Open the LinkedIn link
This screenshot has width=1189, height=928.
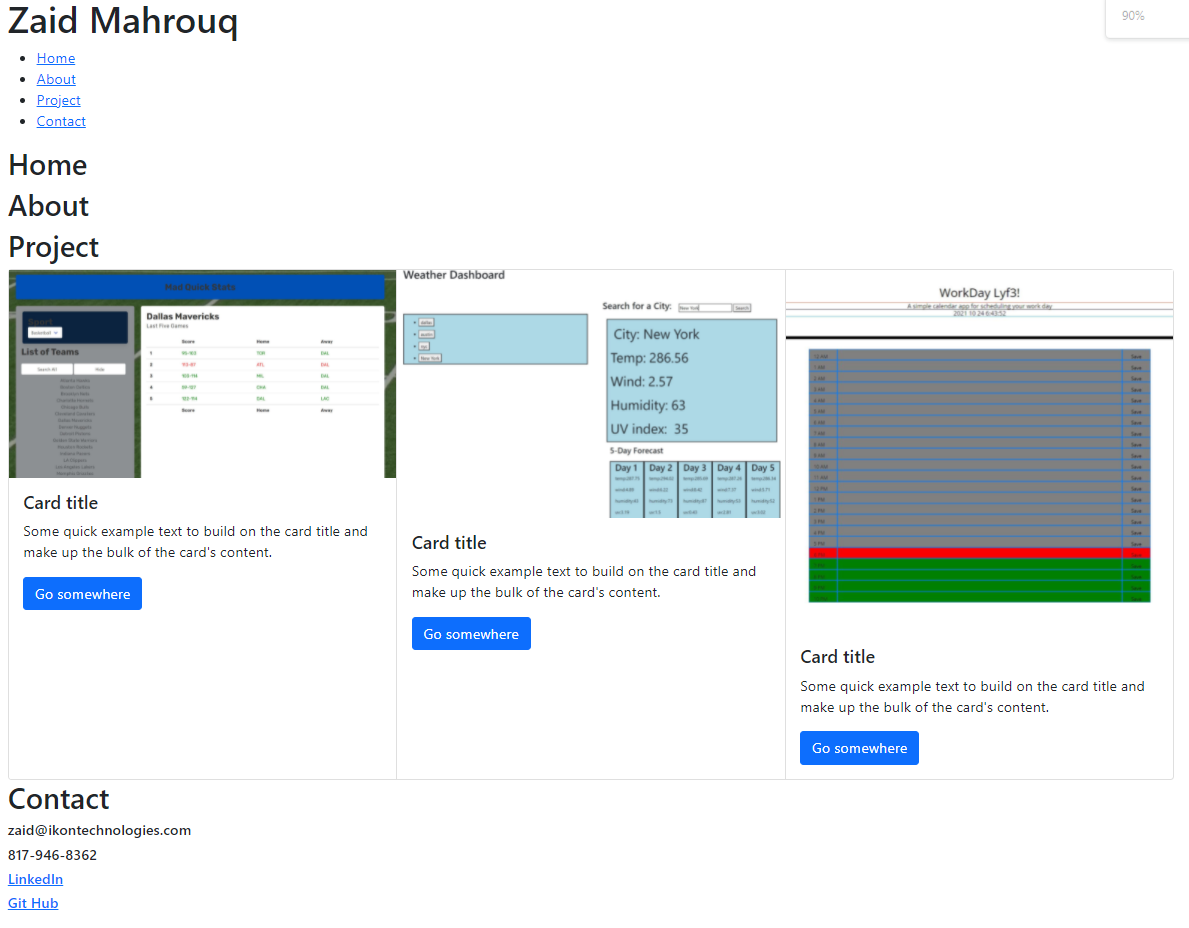pos(36,879)
